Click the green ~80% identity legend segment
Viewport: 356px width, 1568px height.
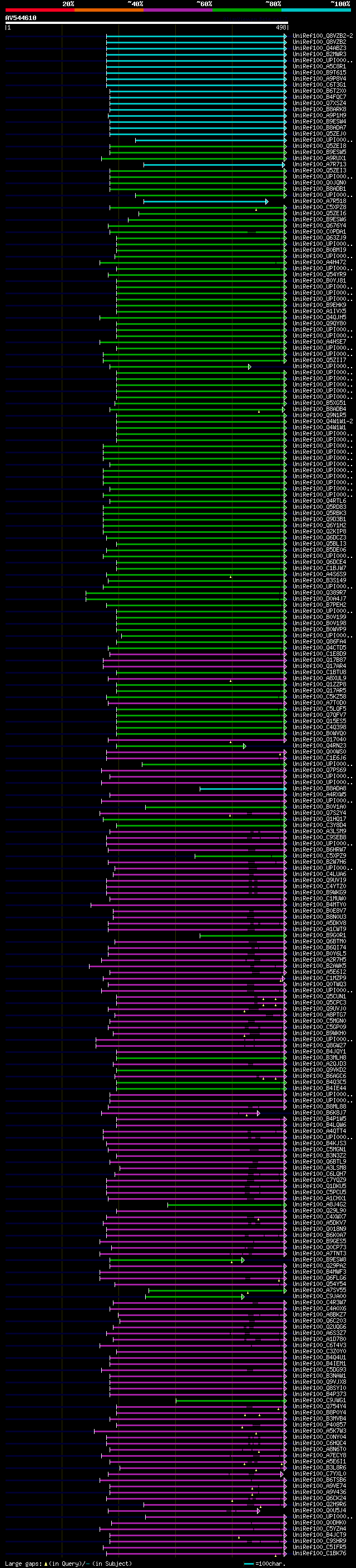(x=247, y=10)
